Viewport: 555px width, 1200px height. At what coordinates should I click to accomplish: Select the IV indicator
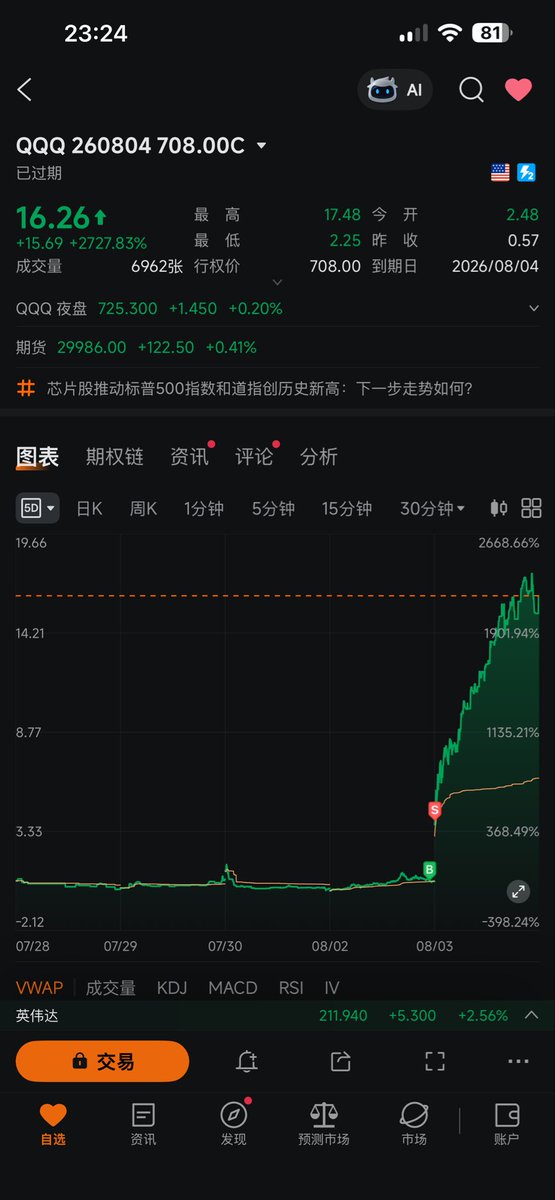pos(332,988)
